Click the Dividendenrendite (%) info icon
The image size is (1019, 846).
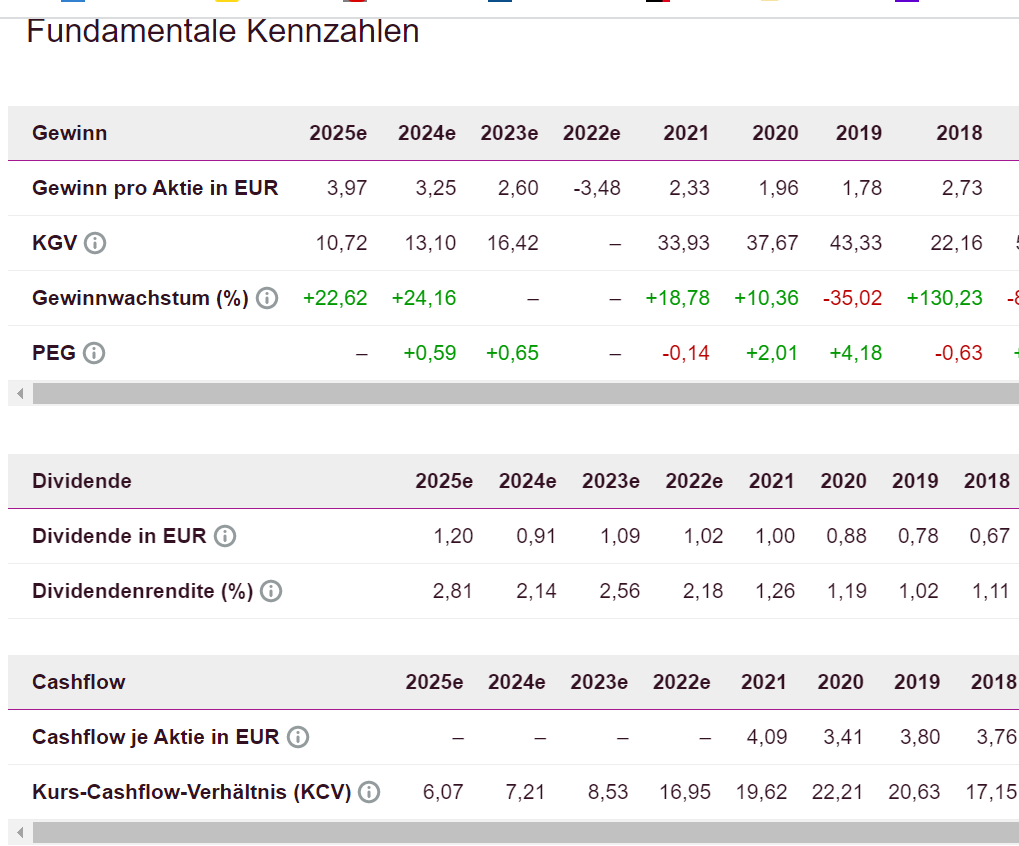pyautogui.click(x=271, y=591)
